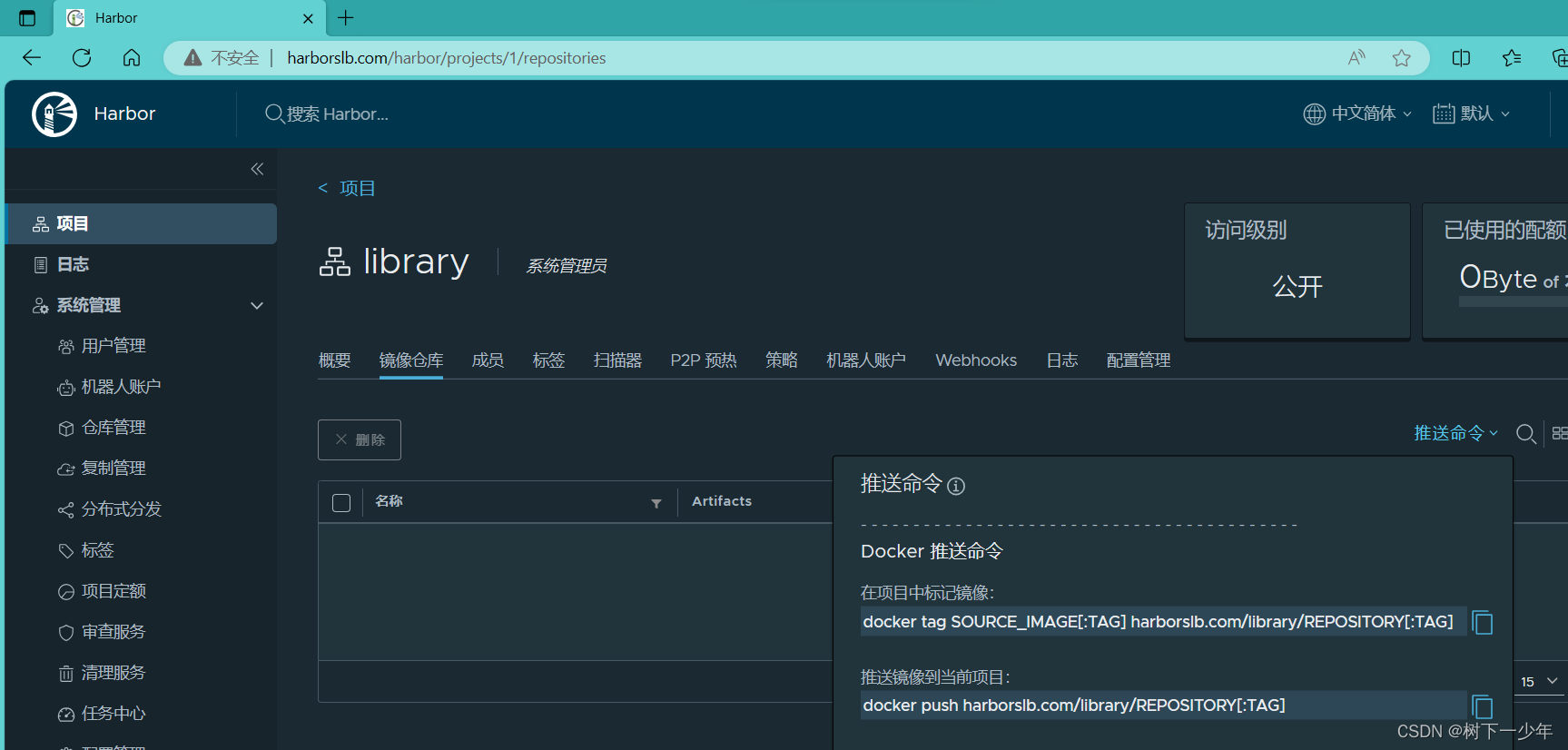Screen dimensions: 1568x750
Task: Switch to the 策略 tab
Action: pos(781,360)
